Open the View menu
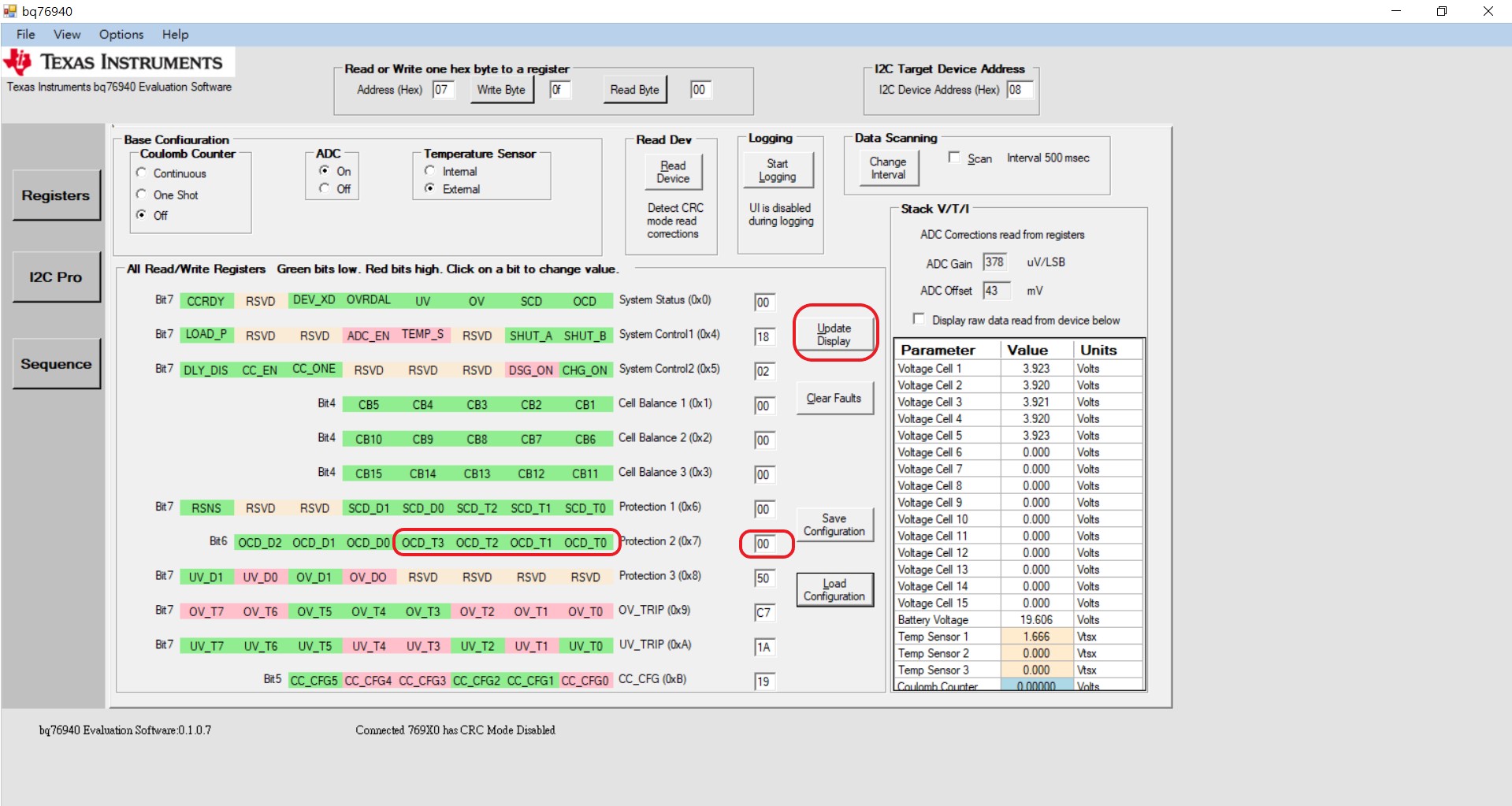Image resolution: width=1512 pixels, height=806 pixels. point(67,34)
